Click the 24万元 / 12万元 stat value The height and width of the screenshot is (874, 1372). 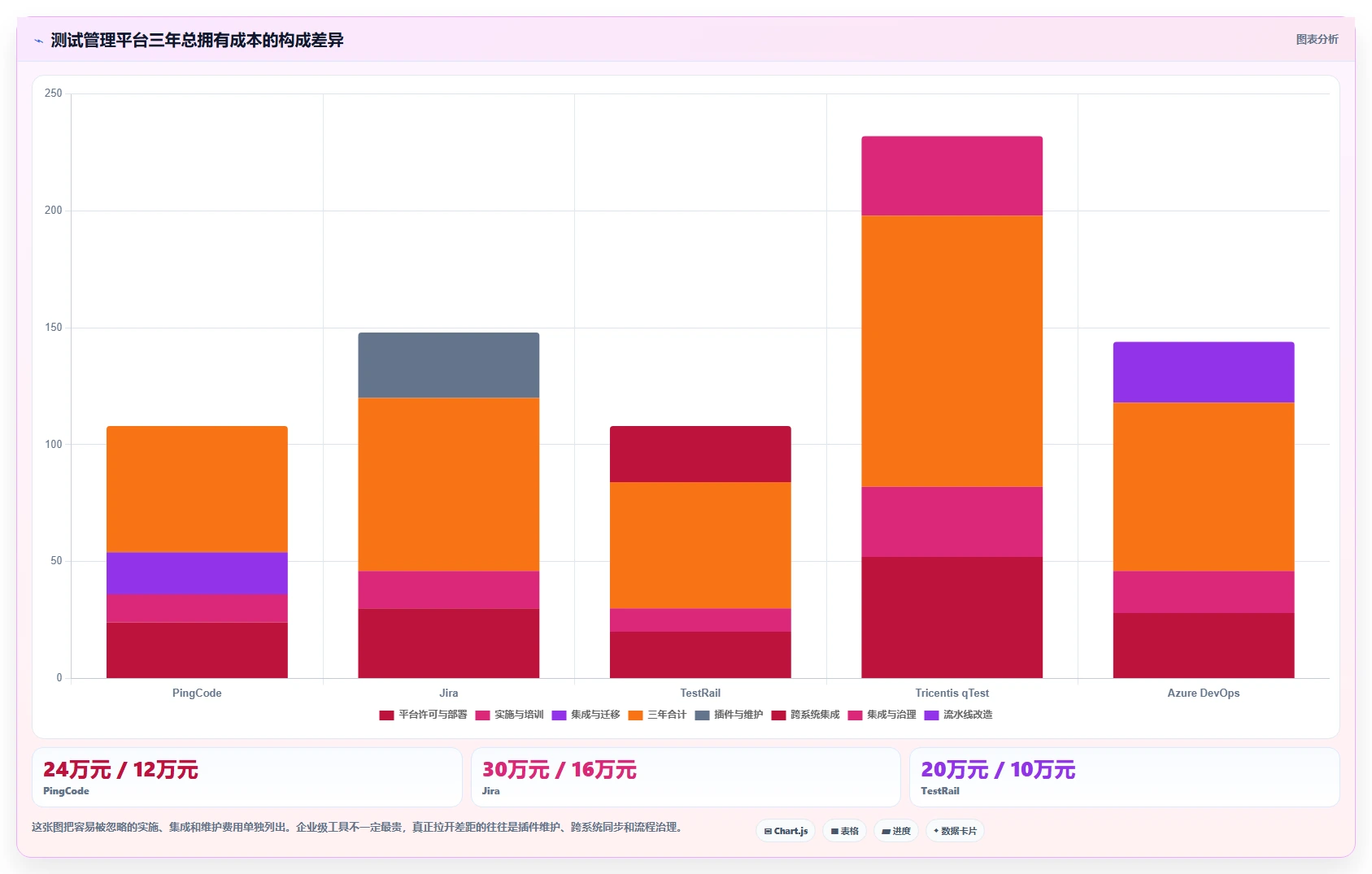click(120, 770)
